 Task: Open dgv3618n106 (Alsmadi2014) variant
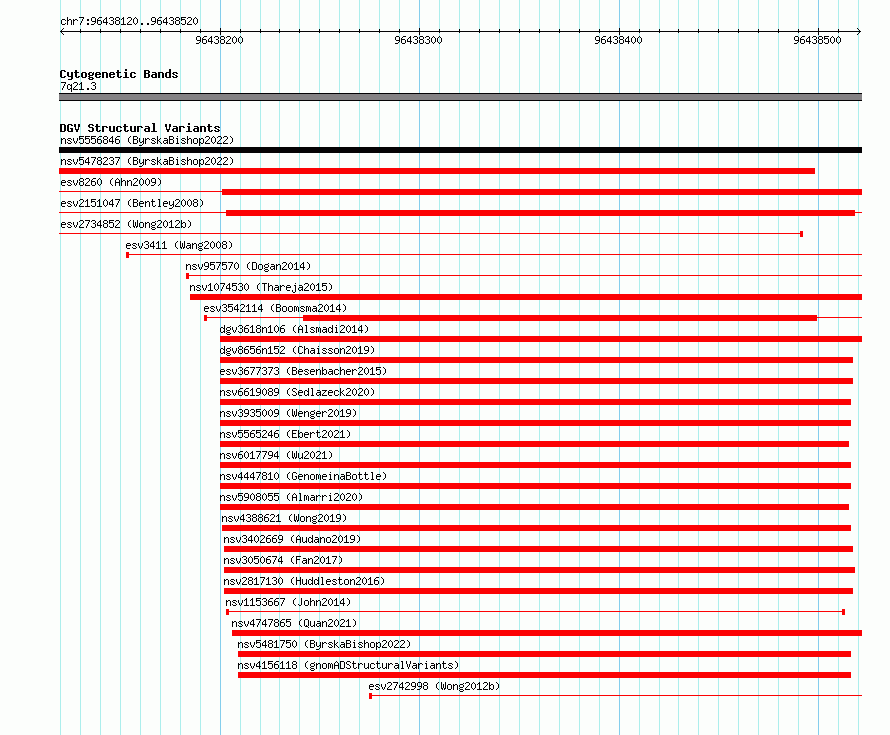(x=294, y=329)
